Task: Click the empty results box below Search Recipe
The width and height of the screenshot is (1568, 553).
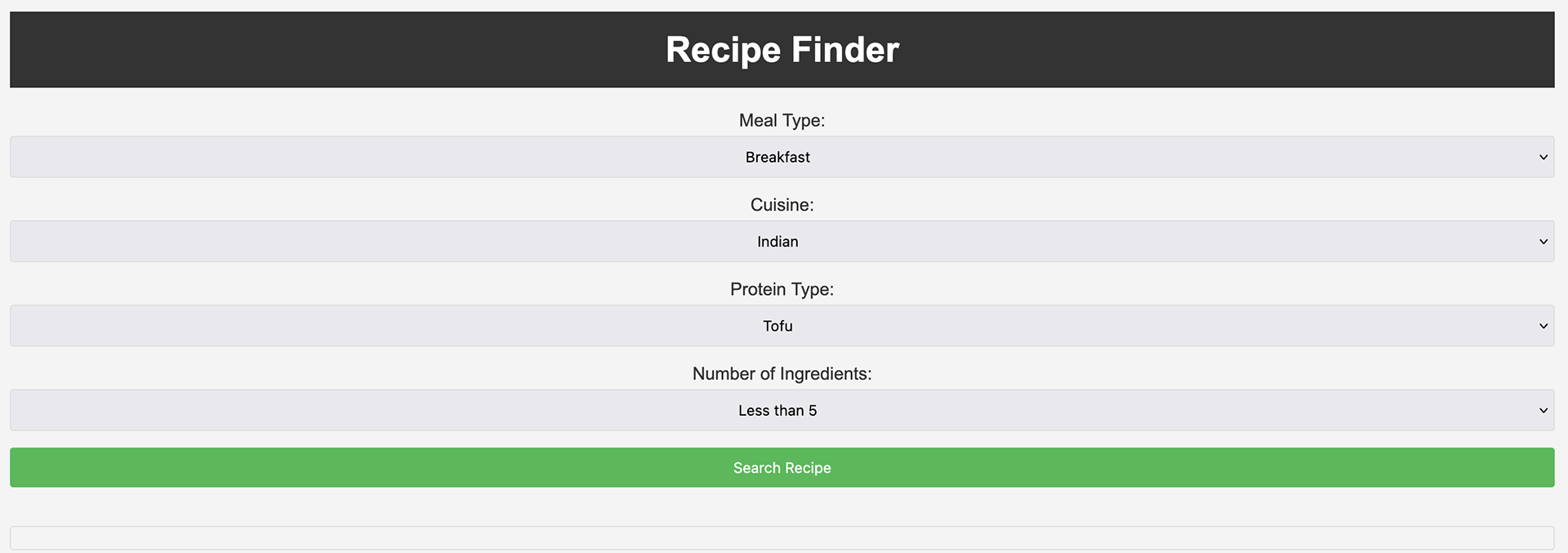Action: tap(782, 537)
